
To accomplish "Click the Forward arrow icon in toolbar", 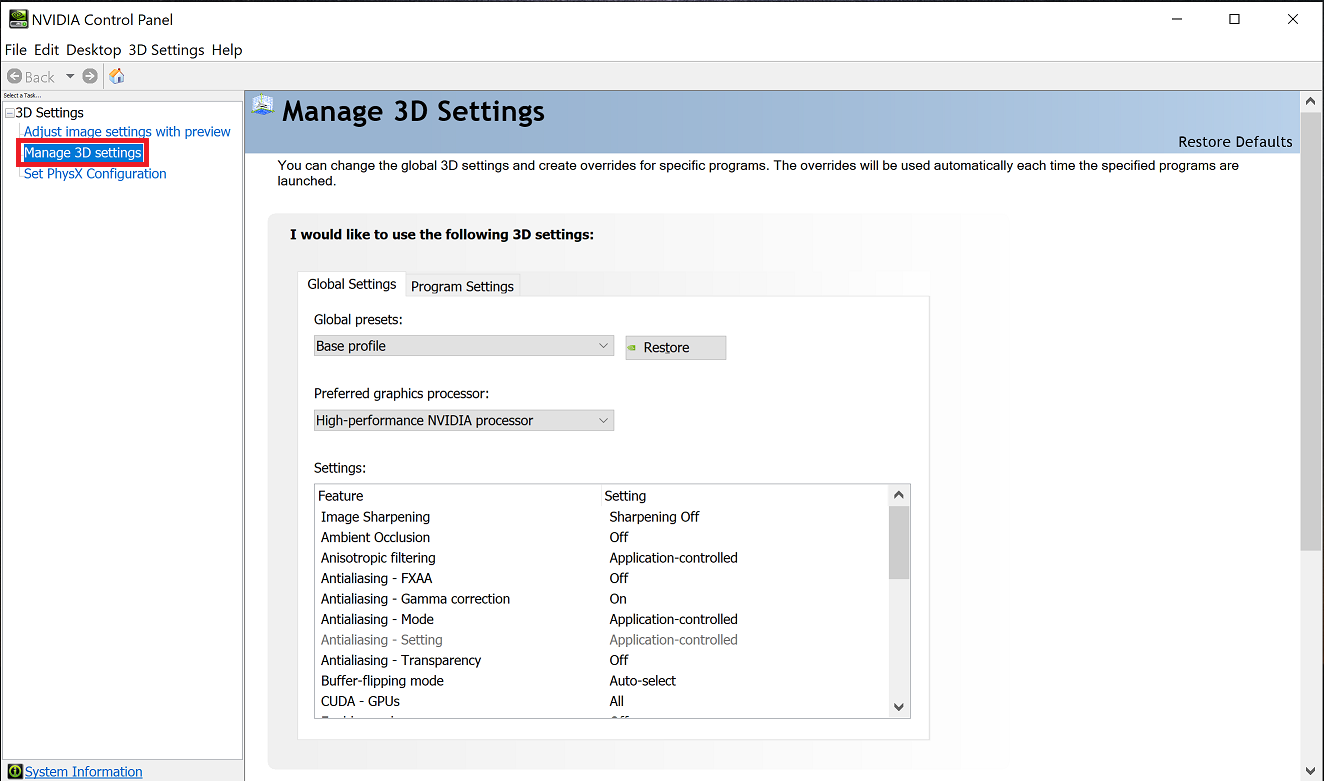I will pyautogui.click(x=90, y=77).
